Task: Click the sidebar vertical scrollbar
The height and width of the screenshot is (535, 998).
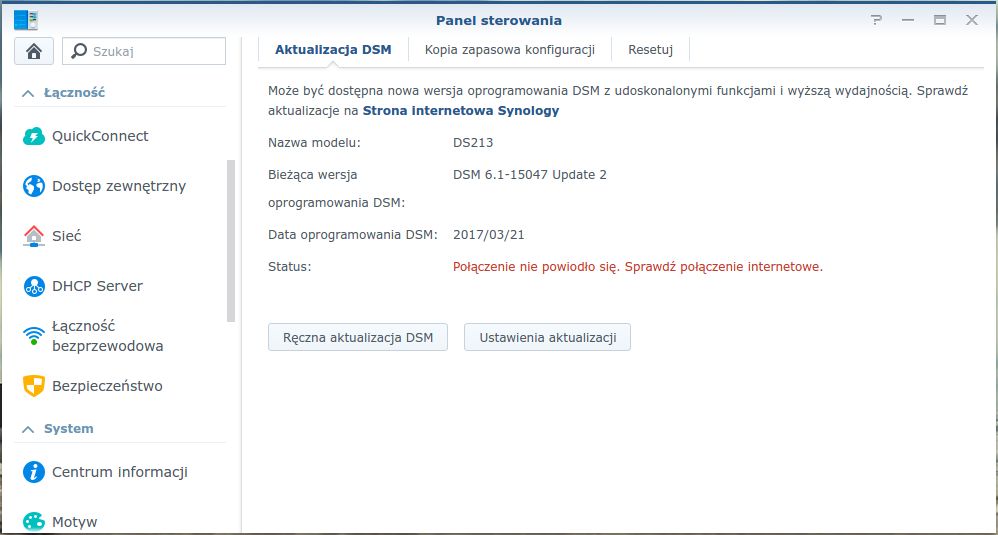Action: 232,240
